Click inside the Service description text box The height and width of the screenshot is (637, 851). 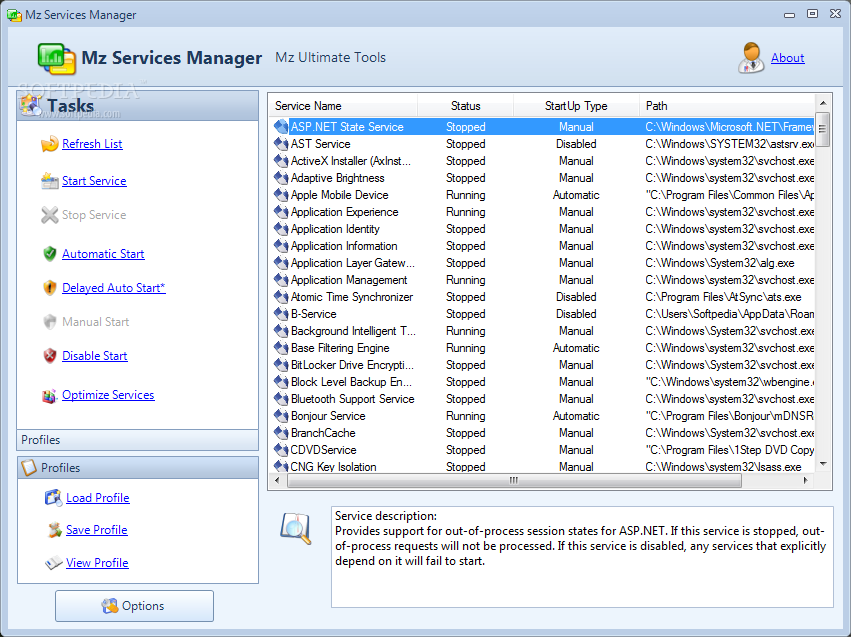[x=582, y=557]
